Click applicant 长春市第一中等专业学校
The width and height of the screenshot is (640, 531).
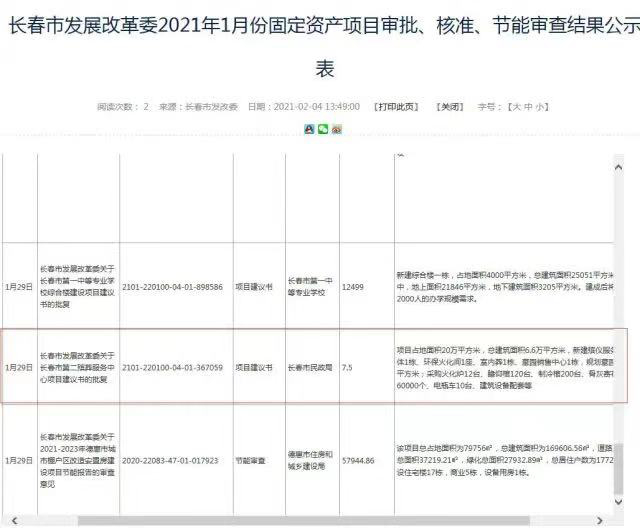tap(310, 287)
